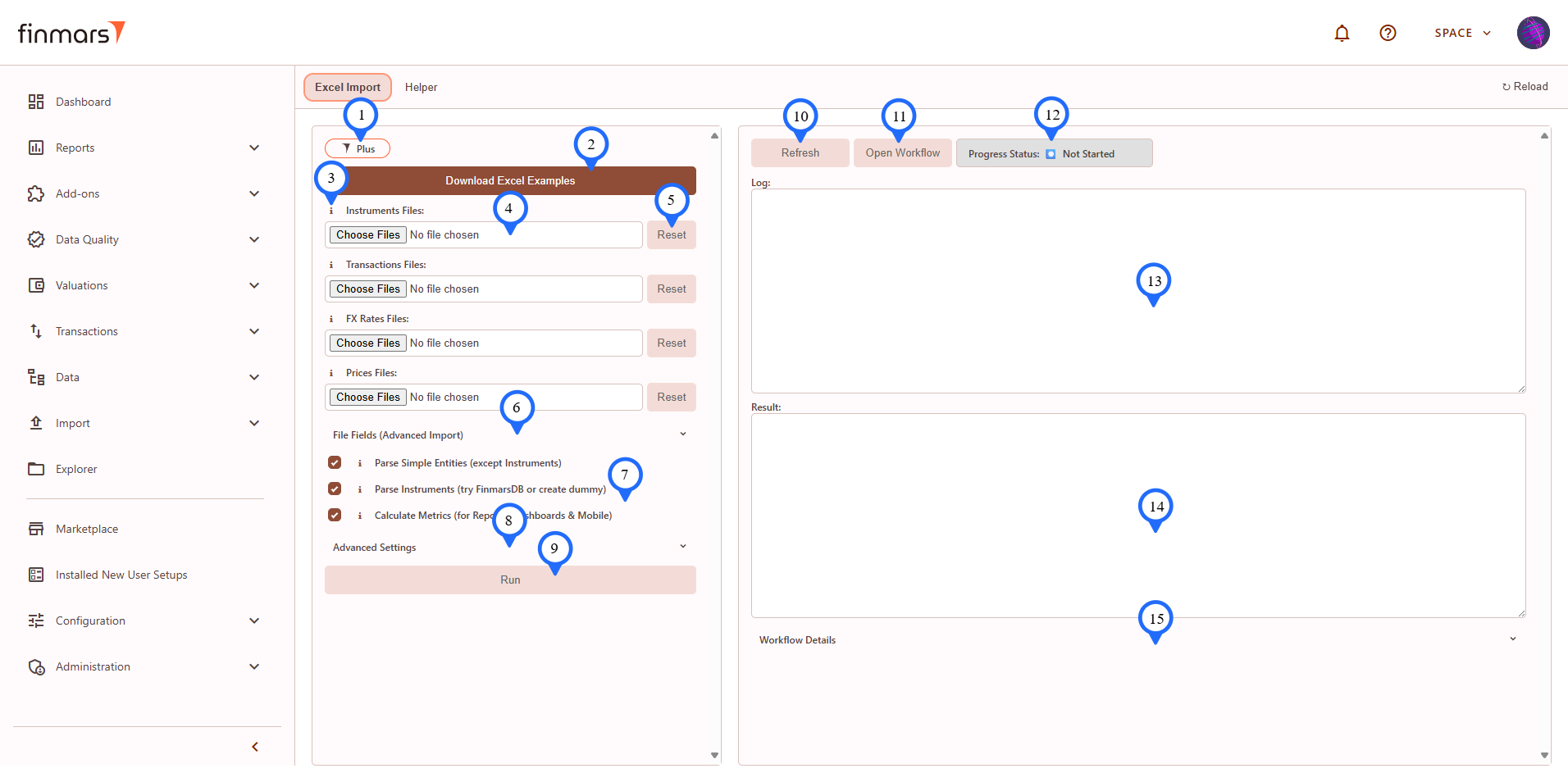
Task: Click the Valuations sidebar icon
Action: (36, 285)
